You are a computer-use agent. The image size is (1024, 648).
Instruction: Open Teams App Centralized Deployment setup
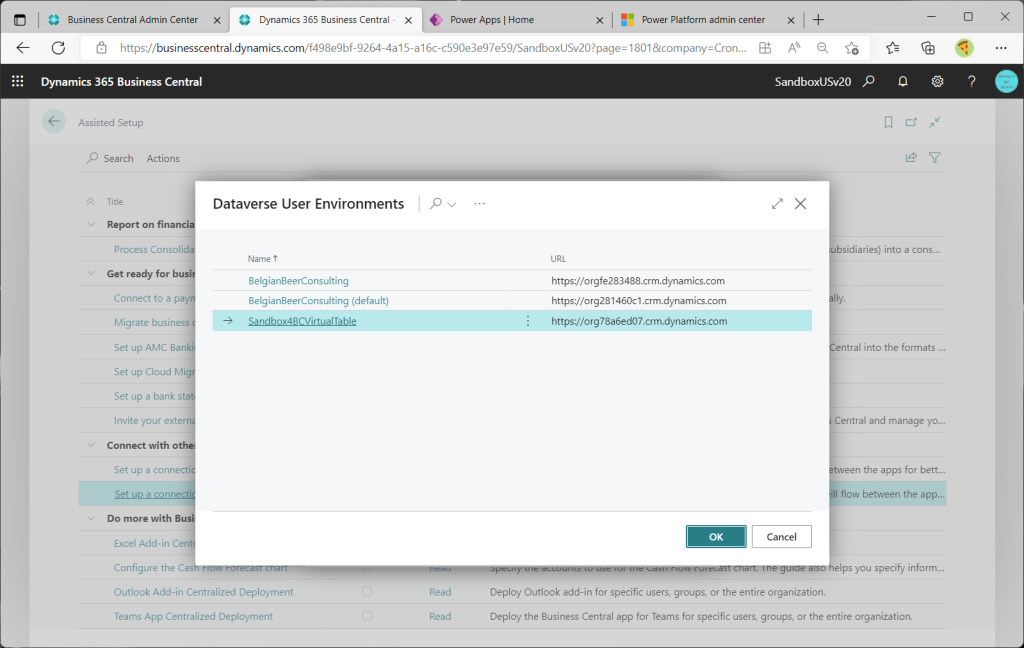pos(193,616)
